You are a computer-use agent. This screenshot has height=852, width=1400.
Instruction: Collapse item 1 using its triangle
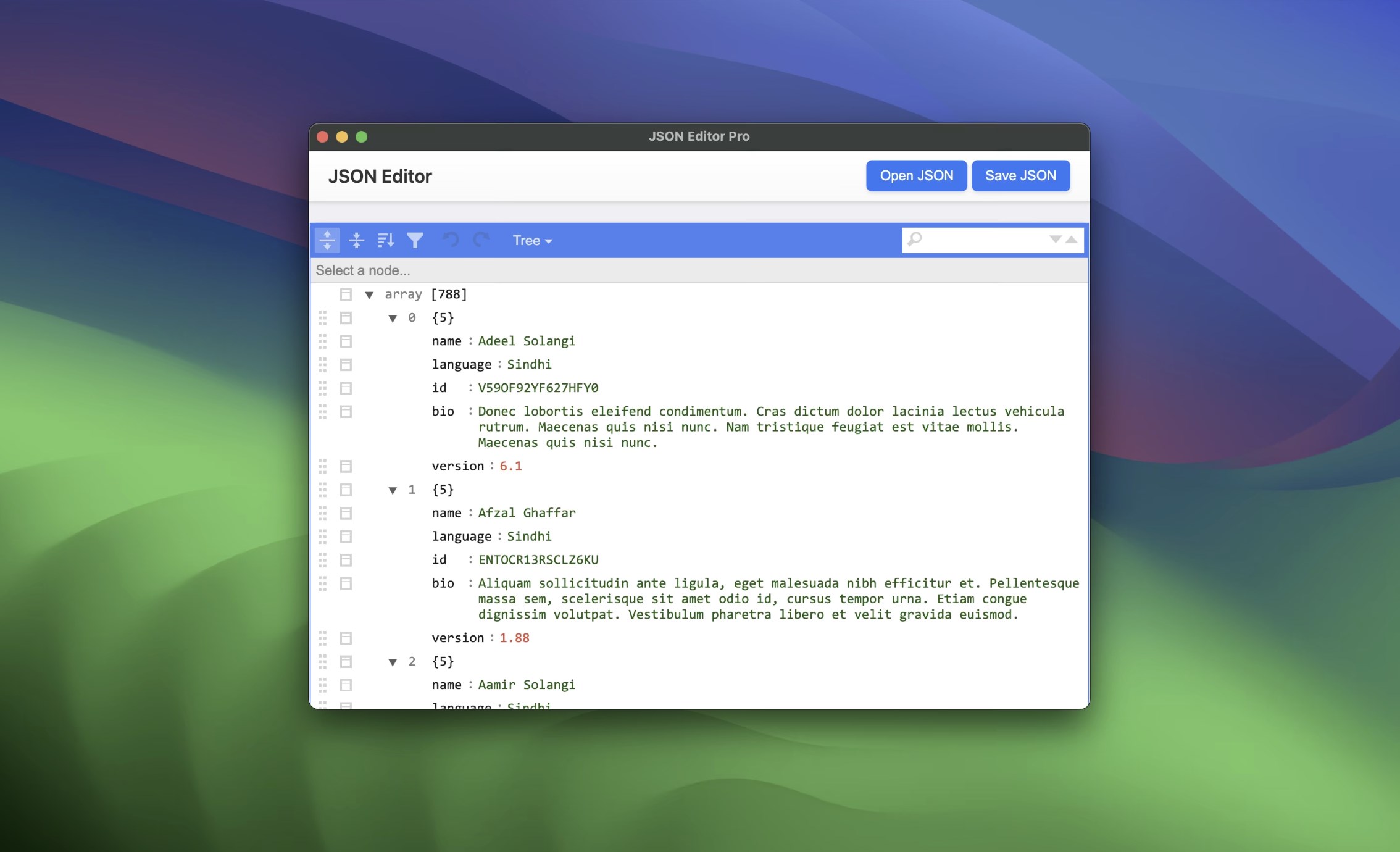(393, 490)
